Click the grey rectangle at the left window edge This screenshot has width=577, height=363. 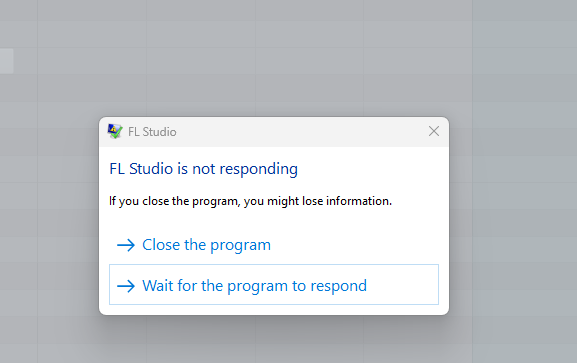tap(7, 61)
